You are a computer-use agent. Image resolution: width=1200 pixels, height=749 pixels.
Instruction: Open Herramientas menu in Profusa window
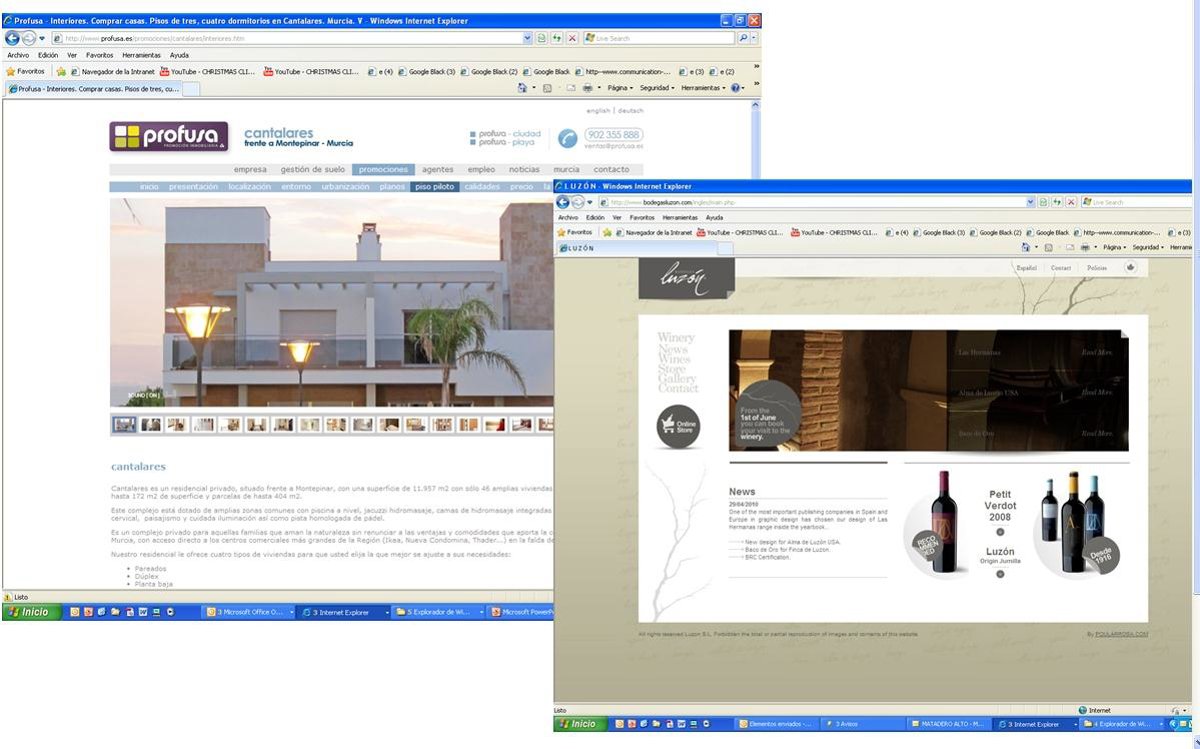pos(141,55)
